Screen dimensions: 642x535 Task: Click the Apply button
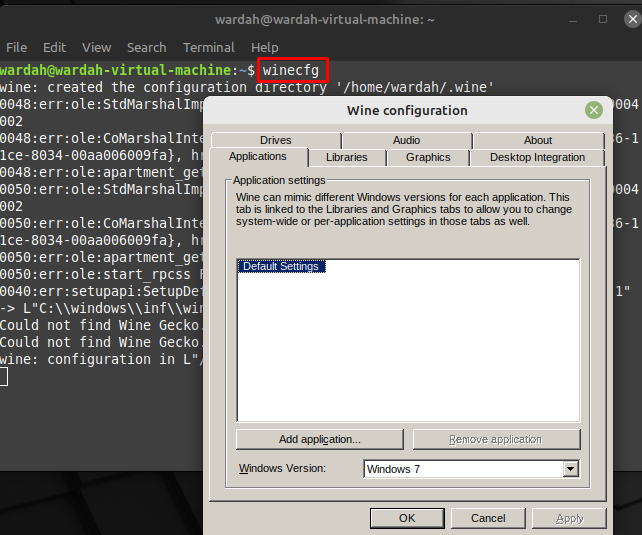coord(570,518)
